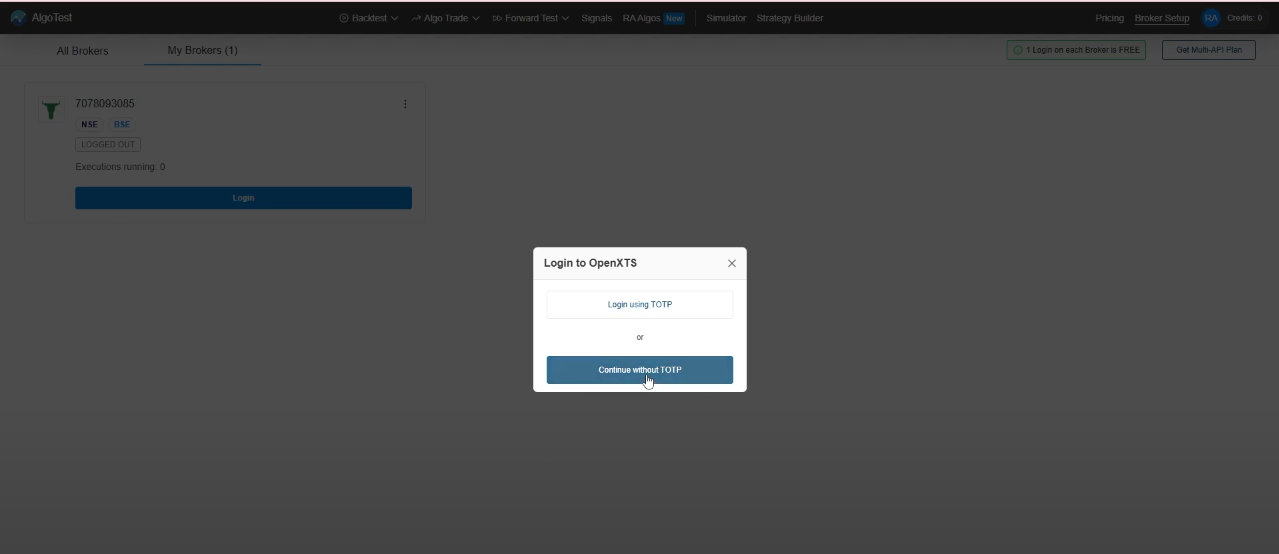Screen dimensions: 1279x554
Task: Open Strategy Builder
Action: point(790,18)
